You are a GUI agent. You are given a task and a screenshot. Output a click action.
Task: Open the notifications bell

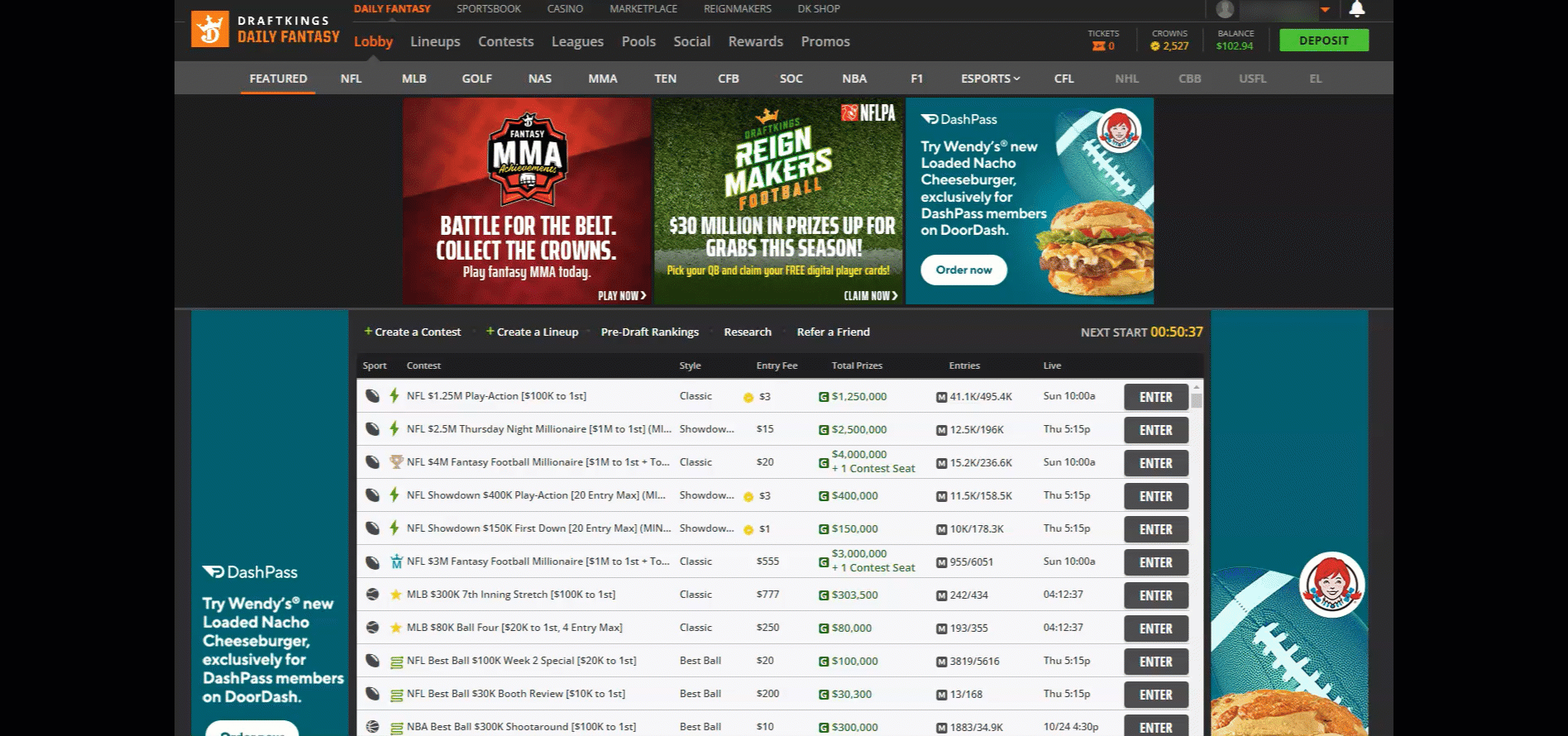[x=1356, y=9]
